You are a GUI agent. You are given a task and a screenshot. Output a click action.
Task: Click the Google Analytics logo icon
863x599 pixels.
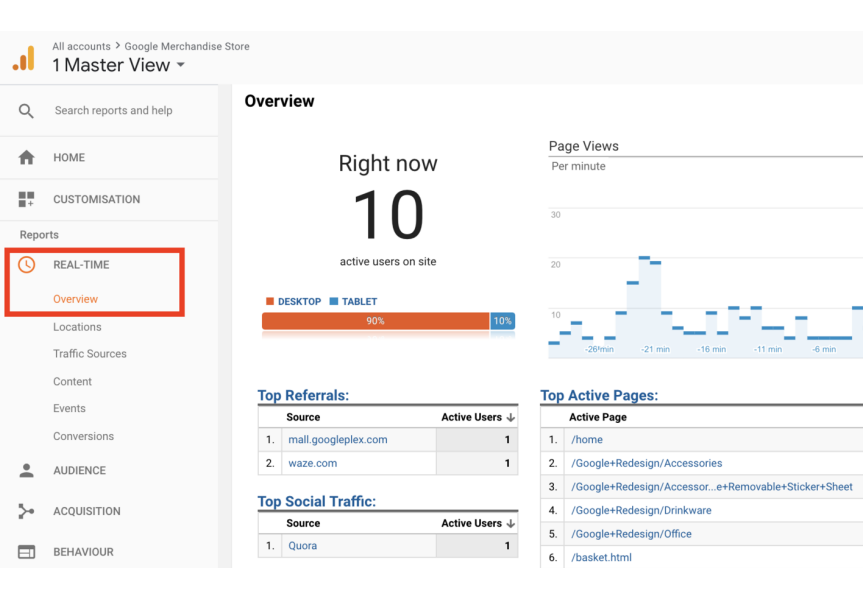click(24, 58)
